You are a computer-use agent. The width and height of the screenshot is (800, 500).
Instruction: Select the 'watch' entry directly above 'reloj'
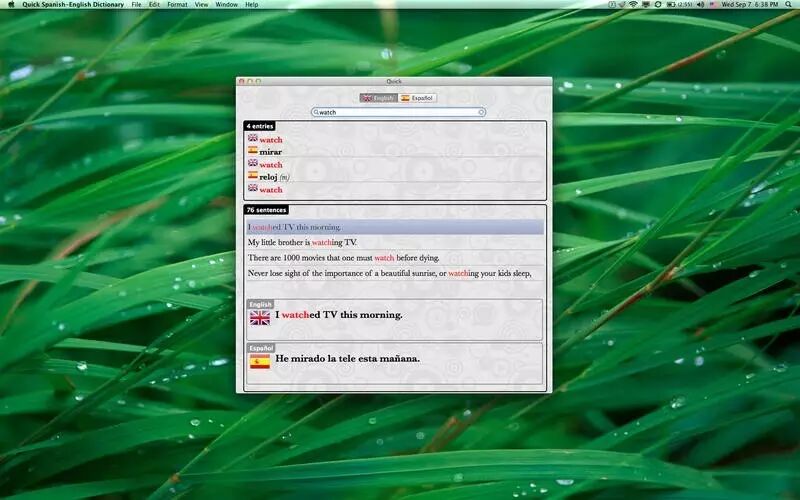click(271, 165)
